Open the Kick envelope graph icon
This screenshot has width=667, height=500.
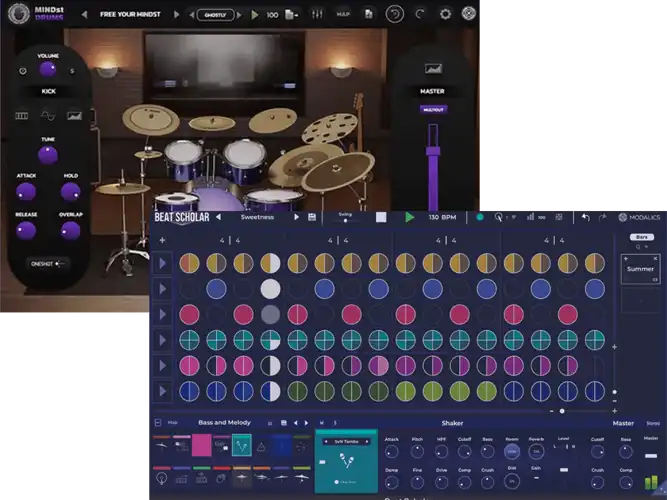tap(74, 116)
